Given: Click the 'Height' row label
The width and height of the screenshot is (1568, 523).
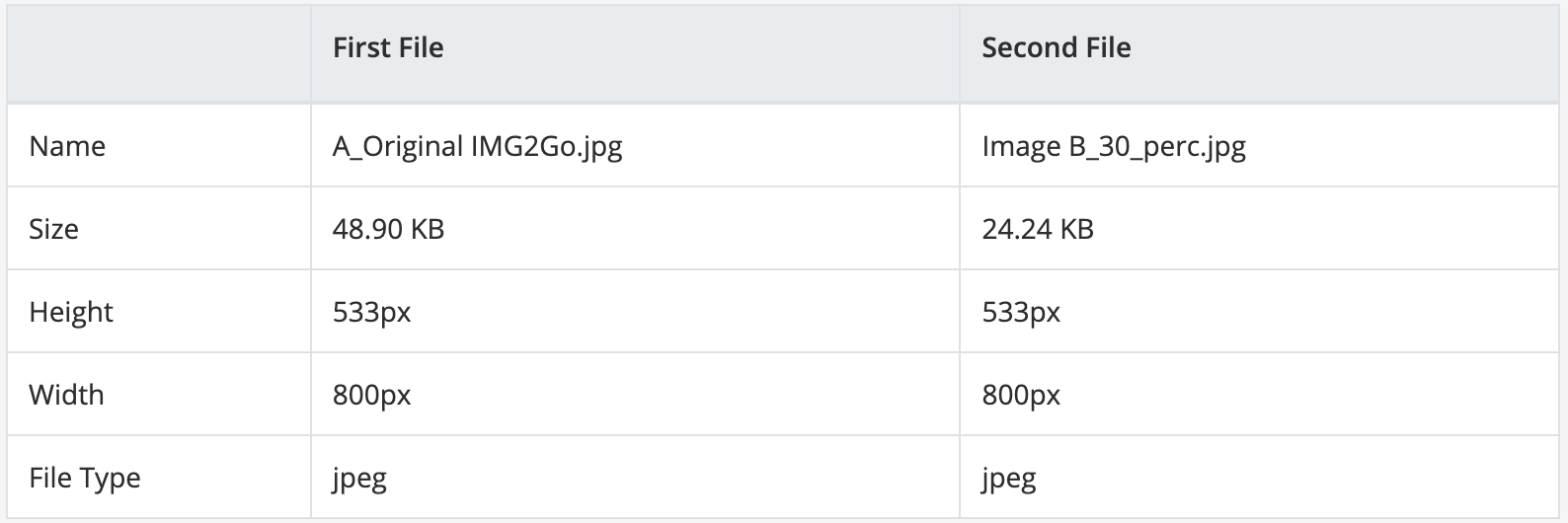Looking at the screenshot, I should point(71,312).
